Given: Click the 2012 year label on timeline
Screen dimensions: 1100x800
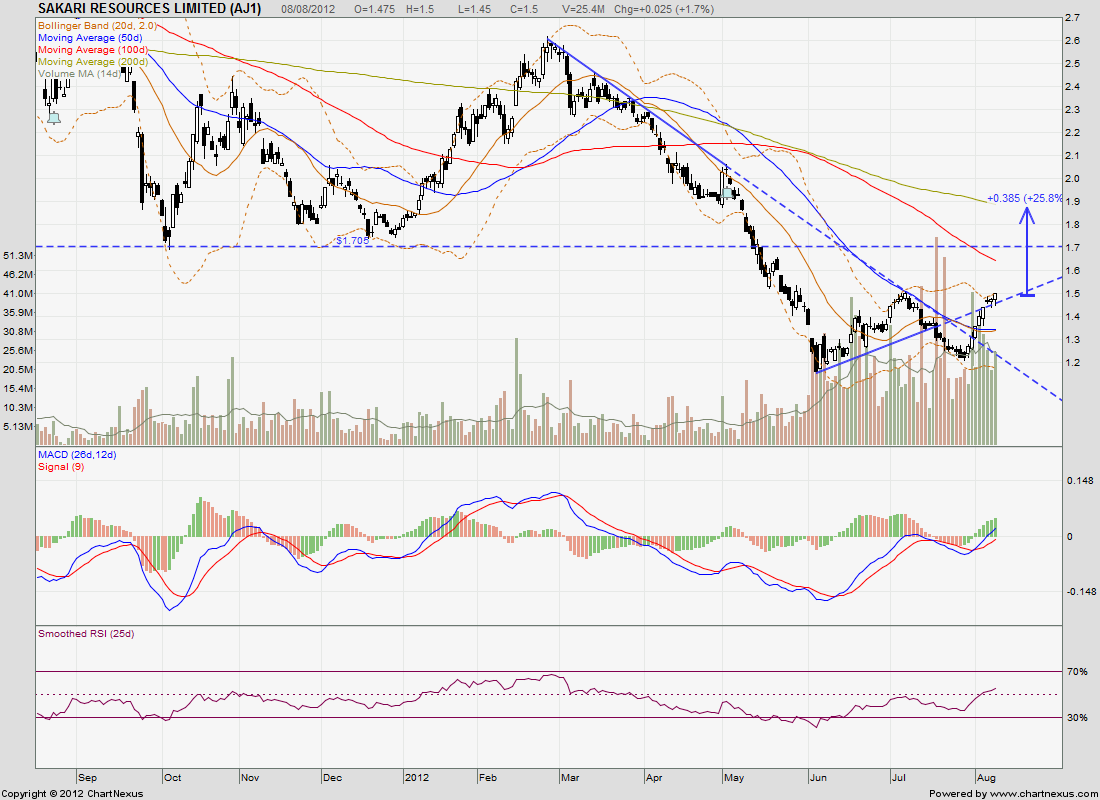Looking at the screenshot, I should point(417,778).
